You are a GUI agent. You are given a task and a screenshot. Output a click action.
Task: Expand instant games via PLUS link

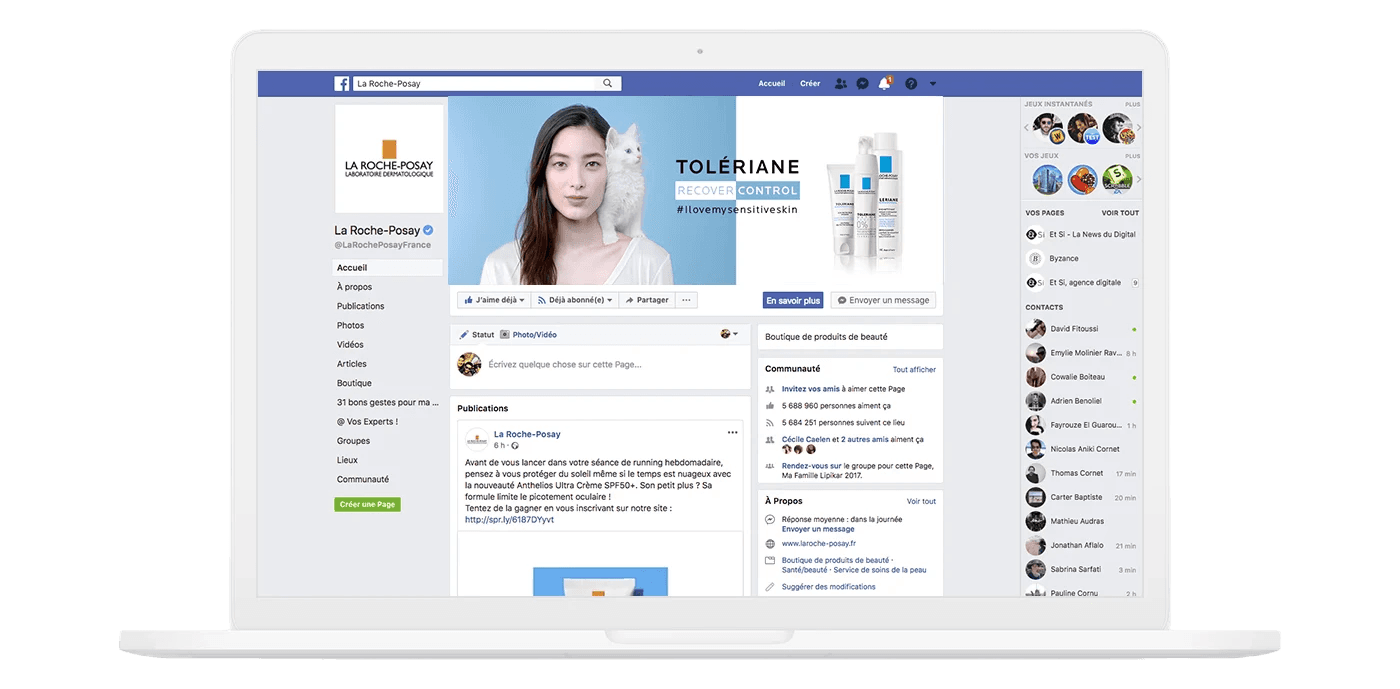(x=1132, y=104)
